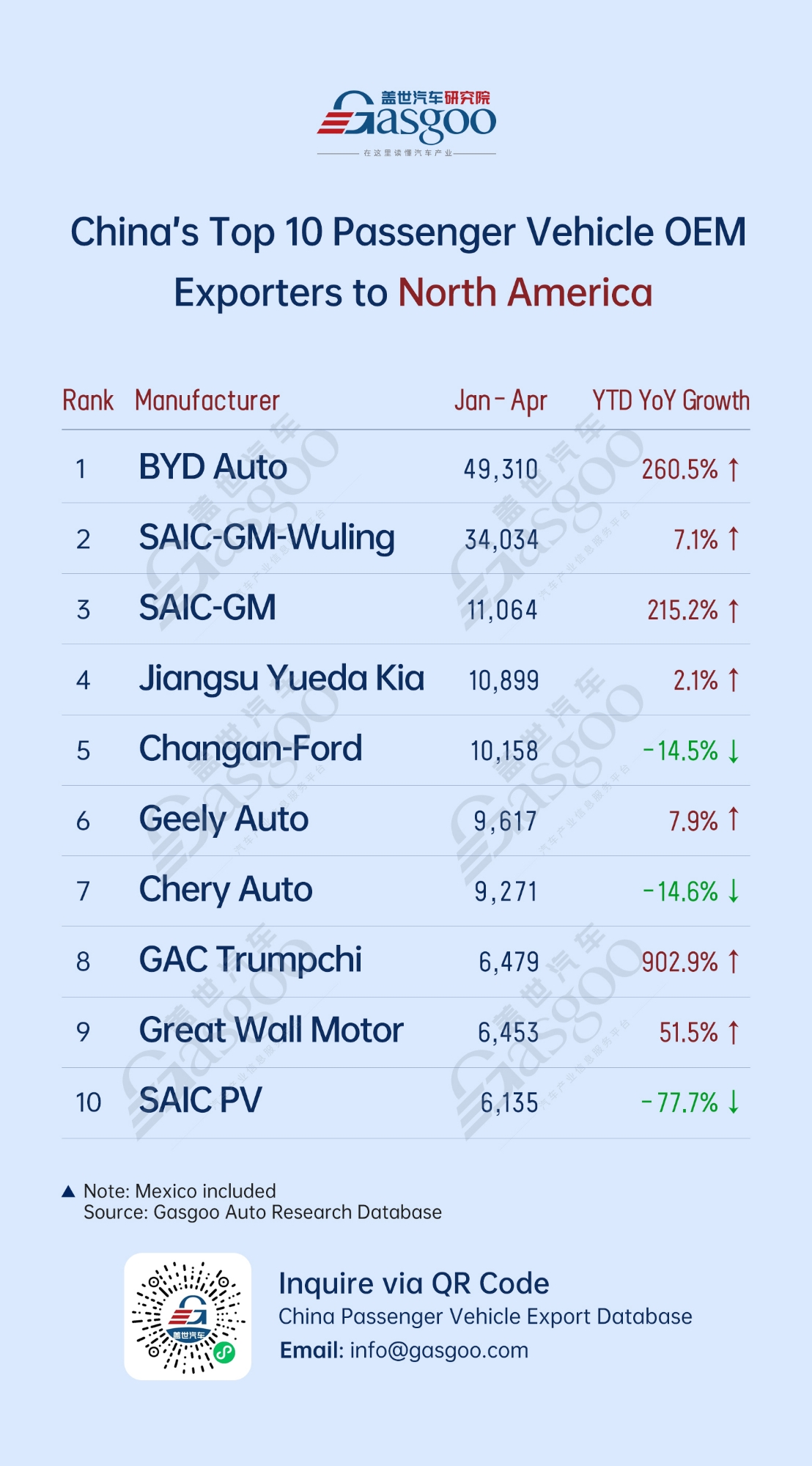Click the YTD YoY Growth column header
This screenshot has width=812, height=1466.
coord(671,401)
